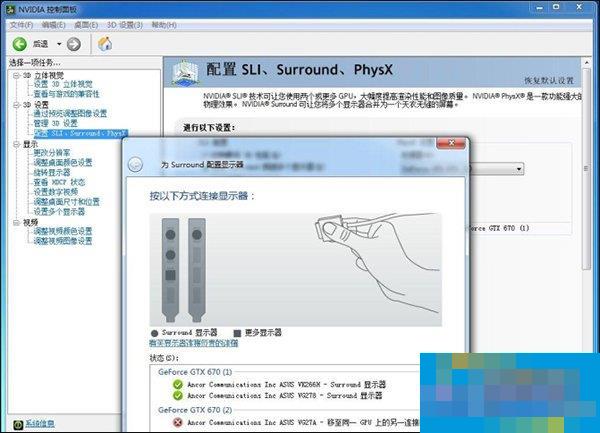This screenshot has width=600, height=433.
Task: Collapse the 视频 tree node
Action: pos(16,223)
